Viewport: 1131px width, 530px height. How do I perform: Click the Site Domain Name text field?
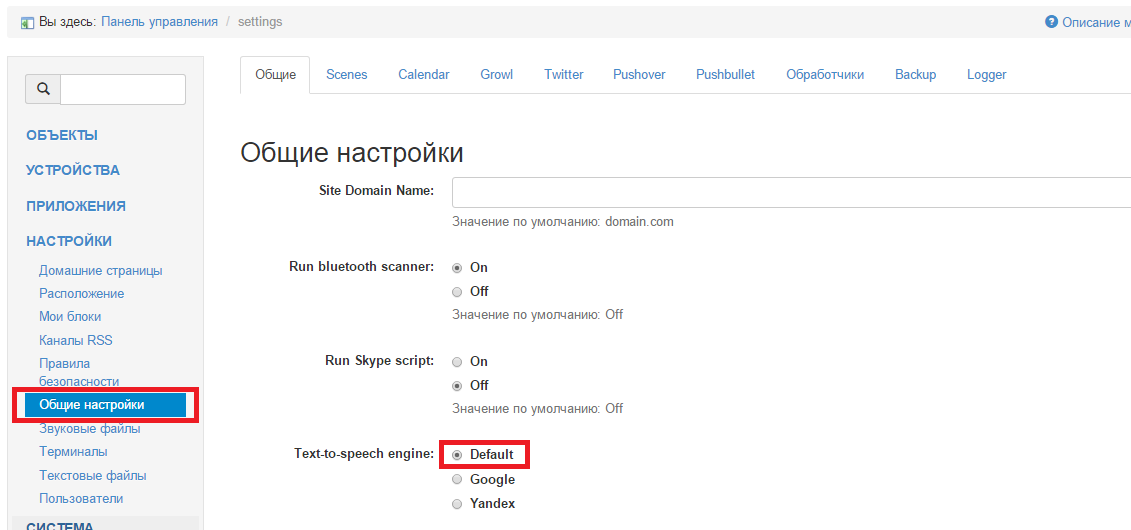(791, 193)
